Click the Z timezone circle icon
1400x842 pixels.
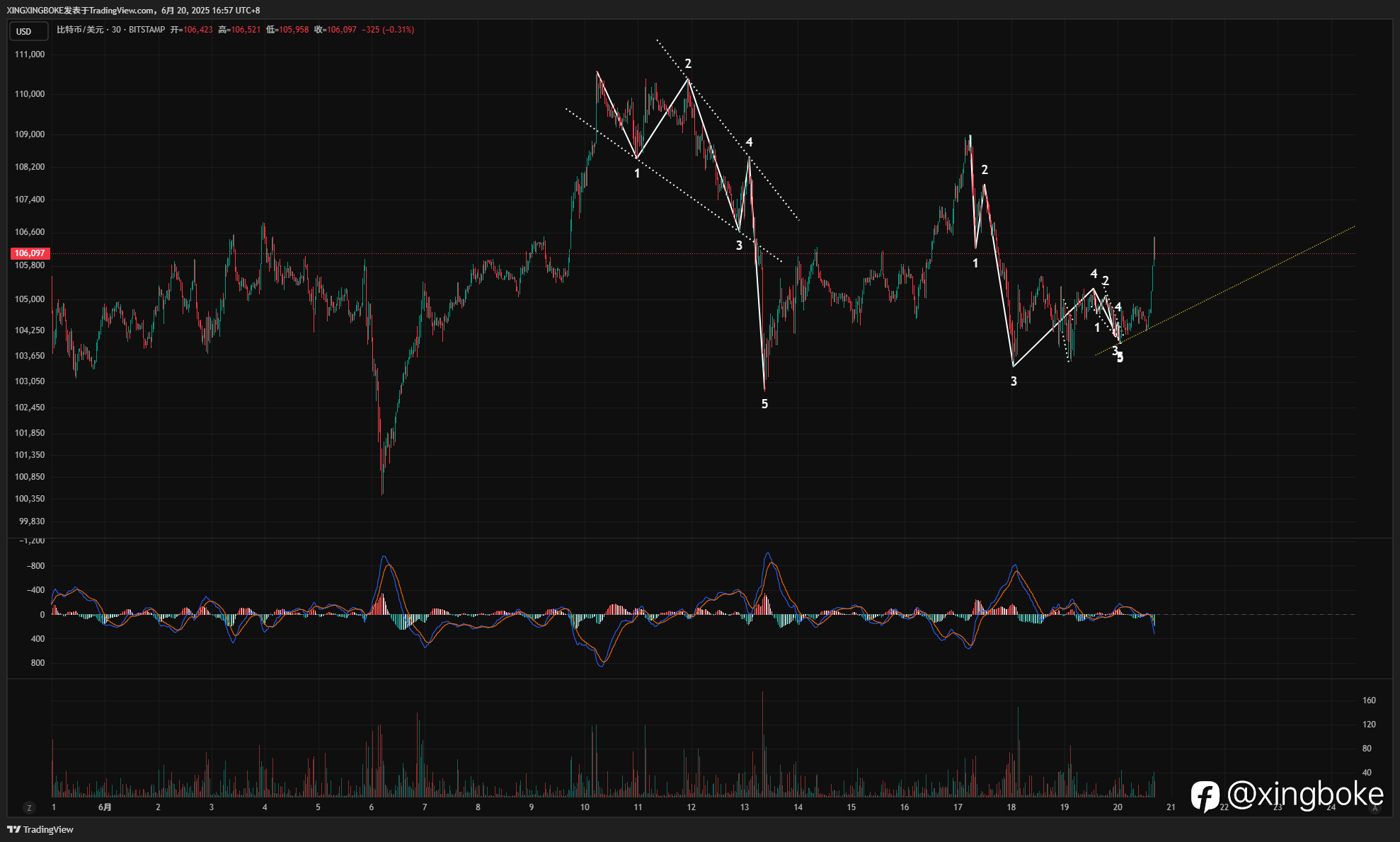(x=29, y=807)
